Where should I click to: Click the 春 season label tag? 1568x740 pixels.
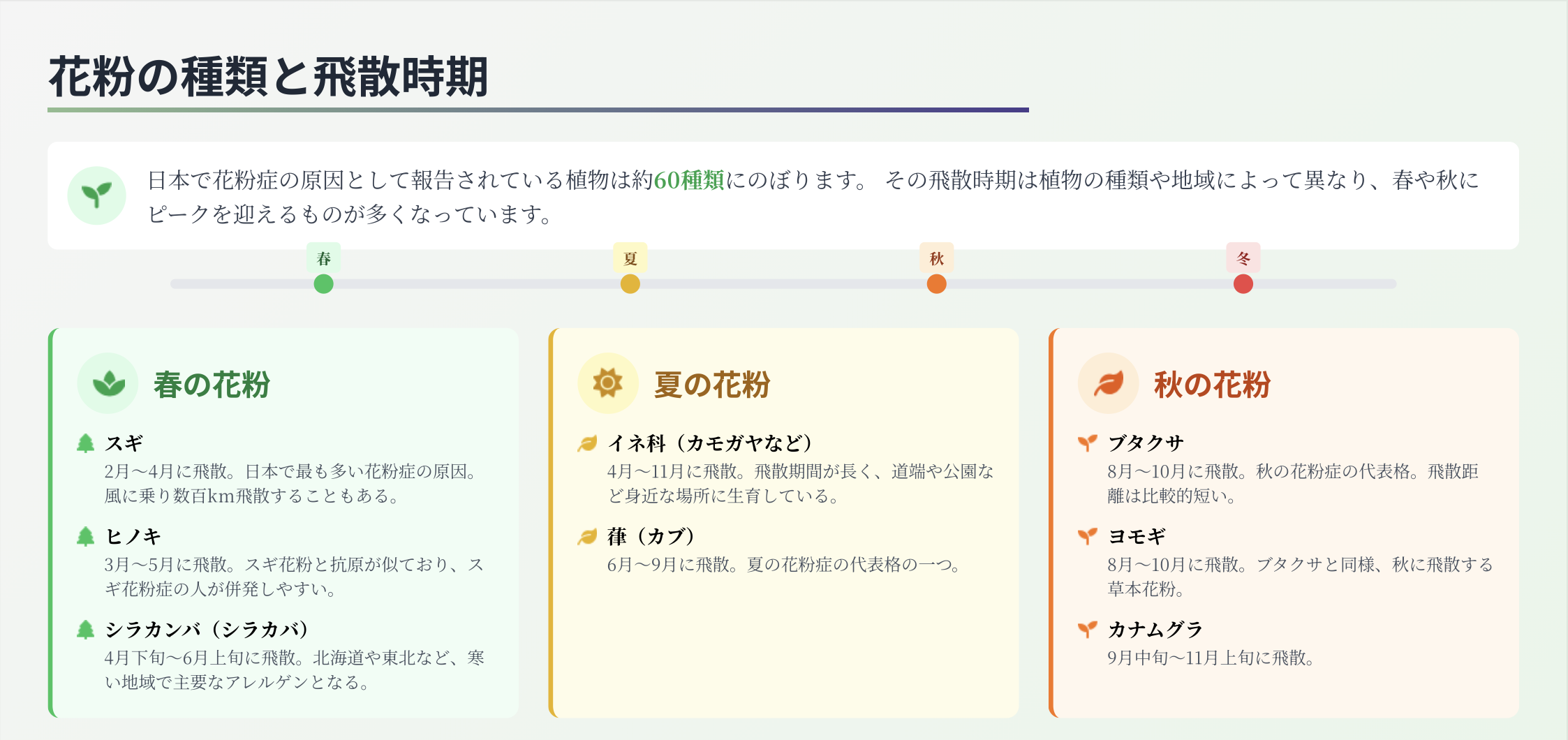pos(323,258)
